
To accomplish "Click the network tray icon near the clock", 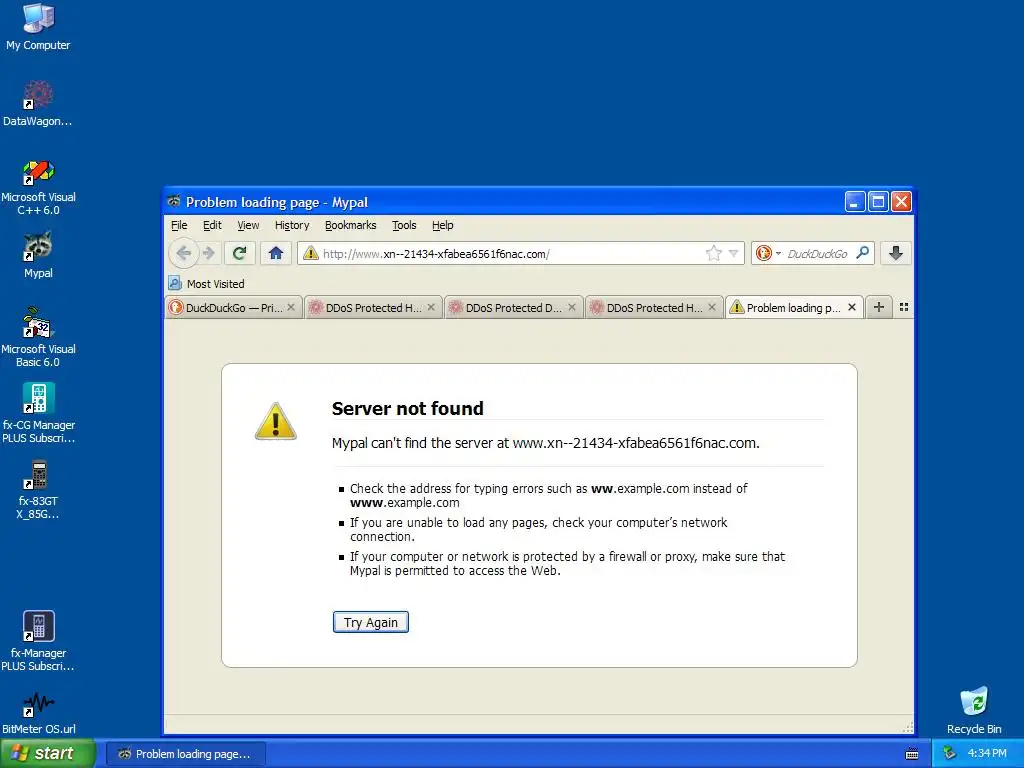I will (949, 753).
